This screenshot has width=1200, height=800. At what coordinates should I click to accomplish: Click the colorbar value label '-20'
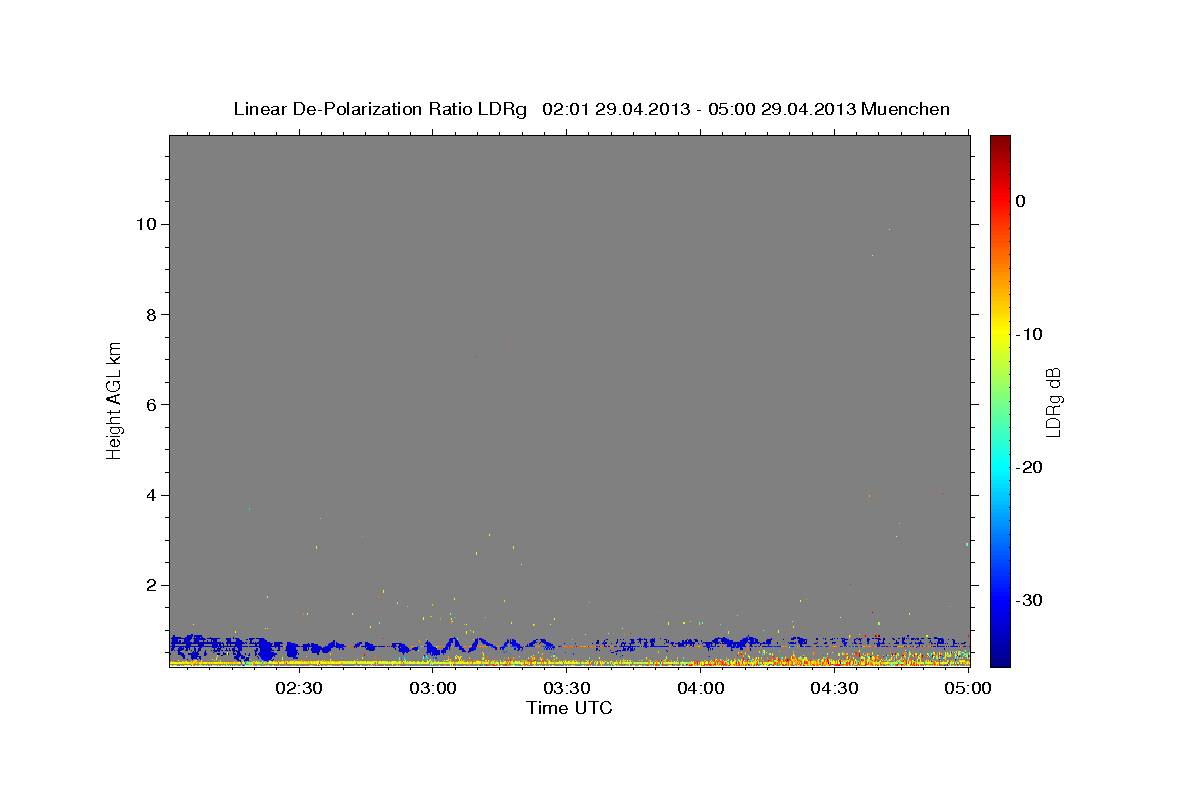click(1030, 468)
